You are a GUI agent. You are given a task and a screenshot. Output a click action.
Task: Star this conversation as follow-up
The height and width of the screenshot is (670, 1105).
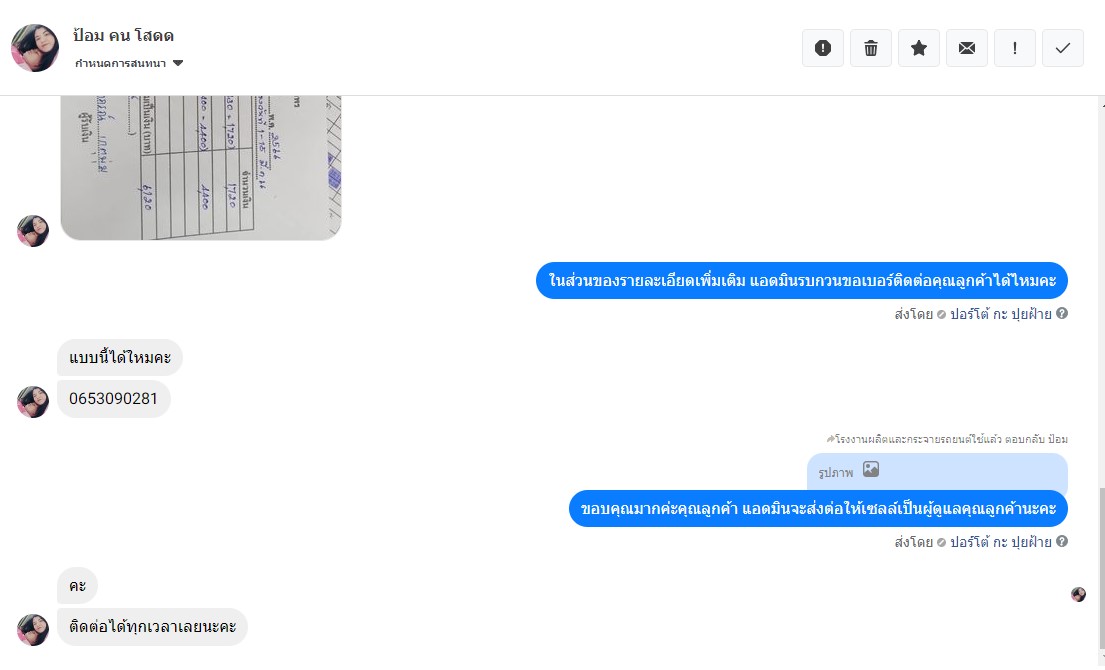918,48
